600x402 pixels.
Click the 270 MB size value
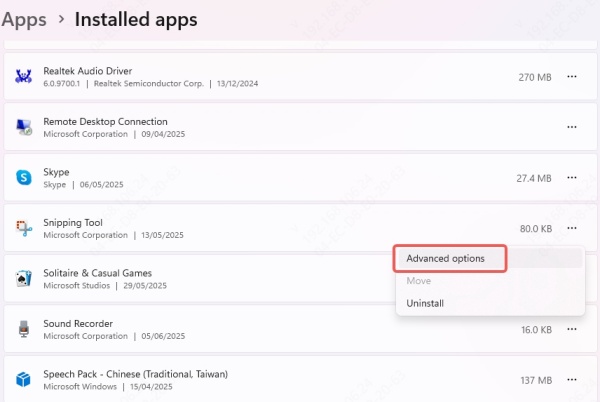pyautogui.click(x=535, y=77)
